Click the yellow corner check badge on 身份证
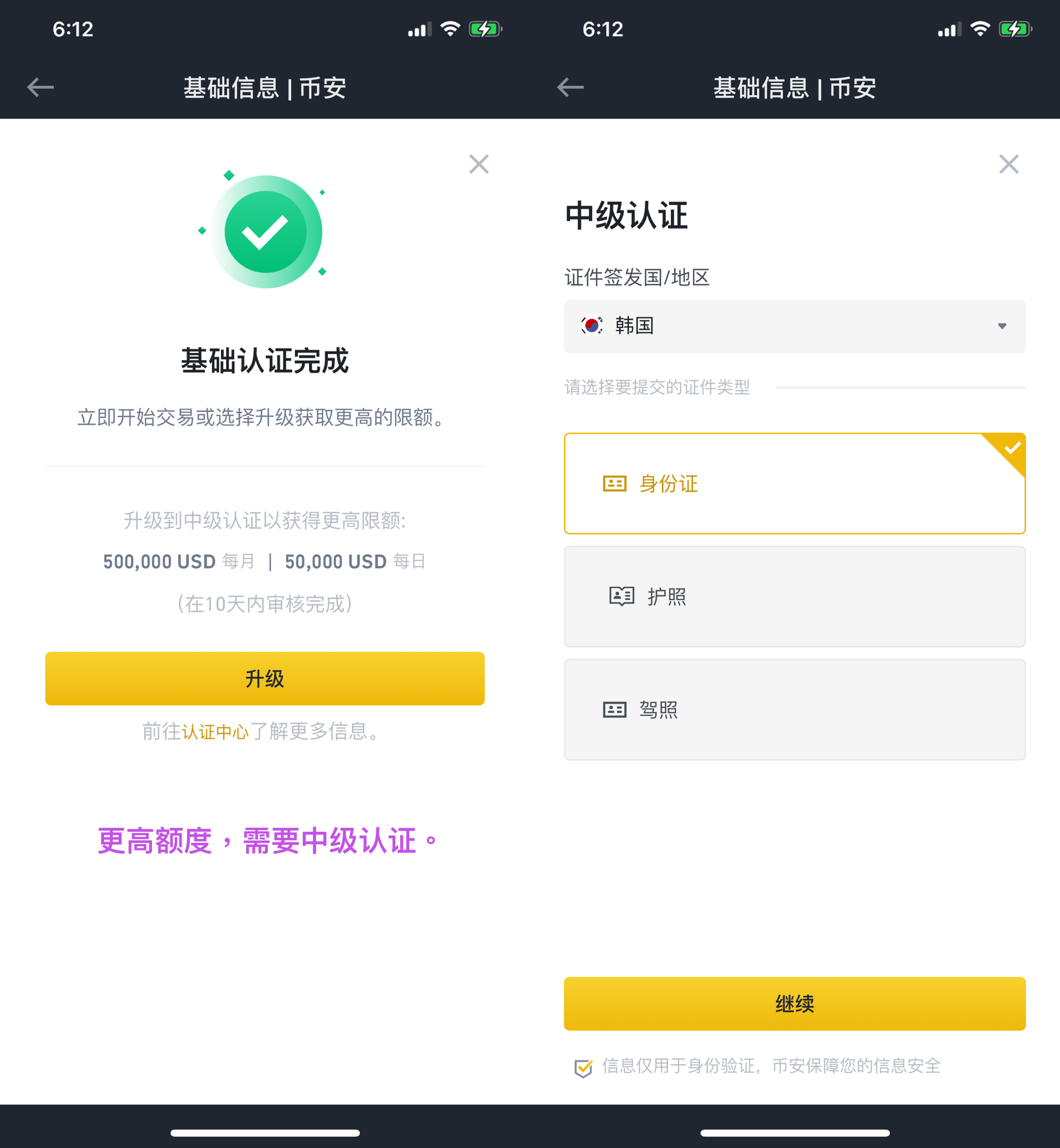 (1012, 449)
